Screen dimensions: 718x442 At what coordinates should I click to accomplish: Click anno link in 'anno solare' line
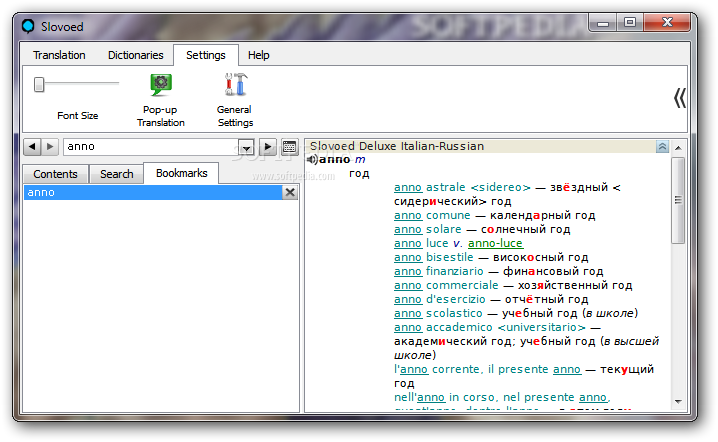pos(408,229)
